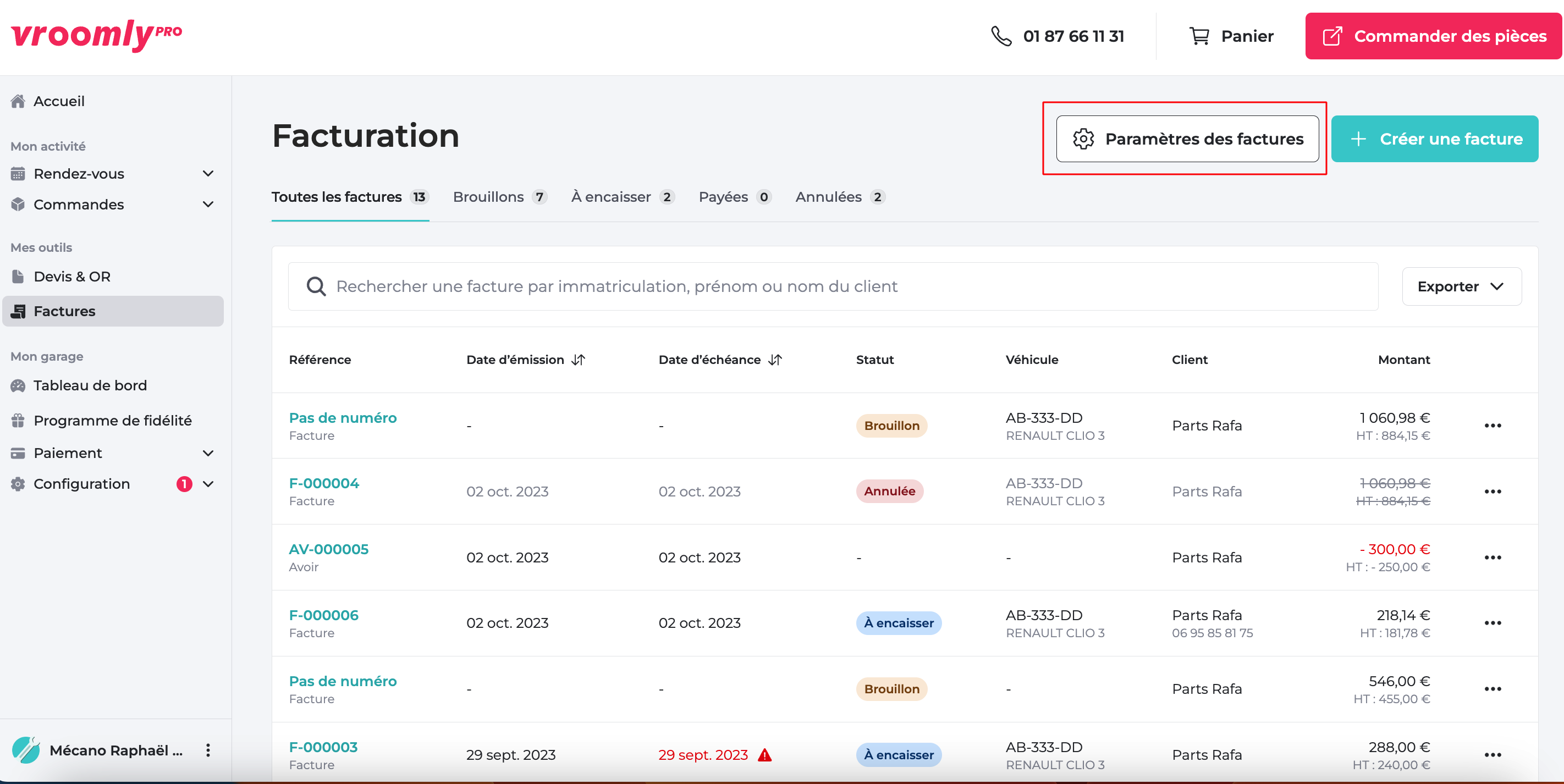Open the three-dot menu for credit note AV-000005
Image resolution: width=1564 pixels, height=784 pixels.
click(1493, 557)
